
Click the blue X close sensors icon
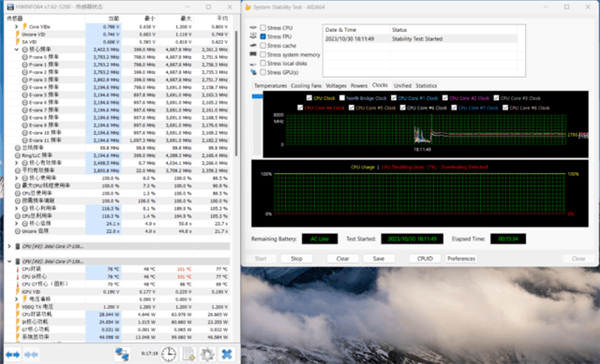coord(227,354)
